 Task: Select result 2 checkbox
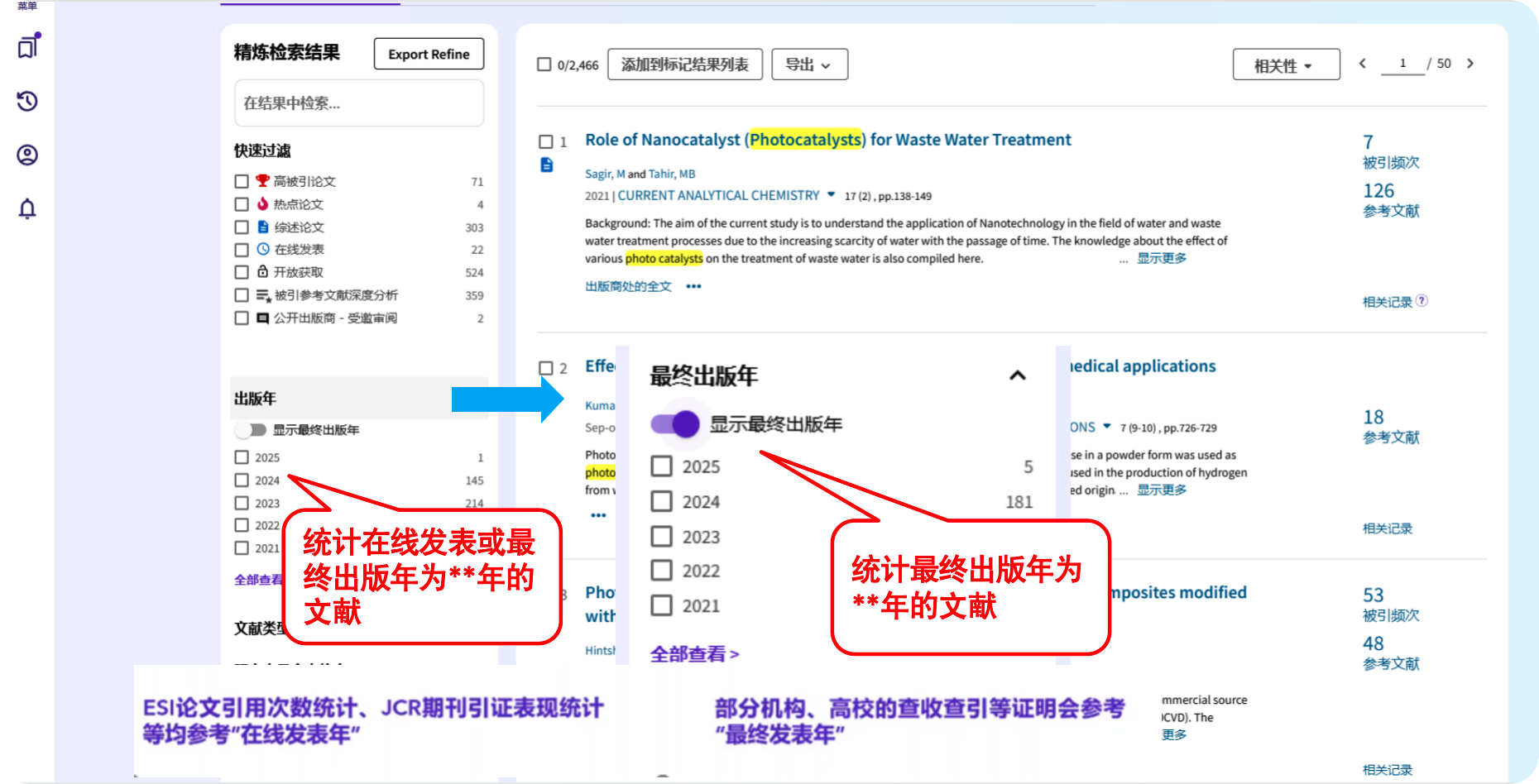pyautogui.click(x=546, y=368)
